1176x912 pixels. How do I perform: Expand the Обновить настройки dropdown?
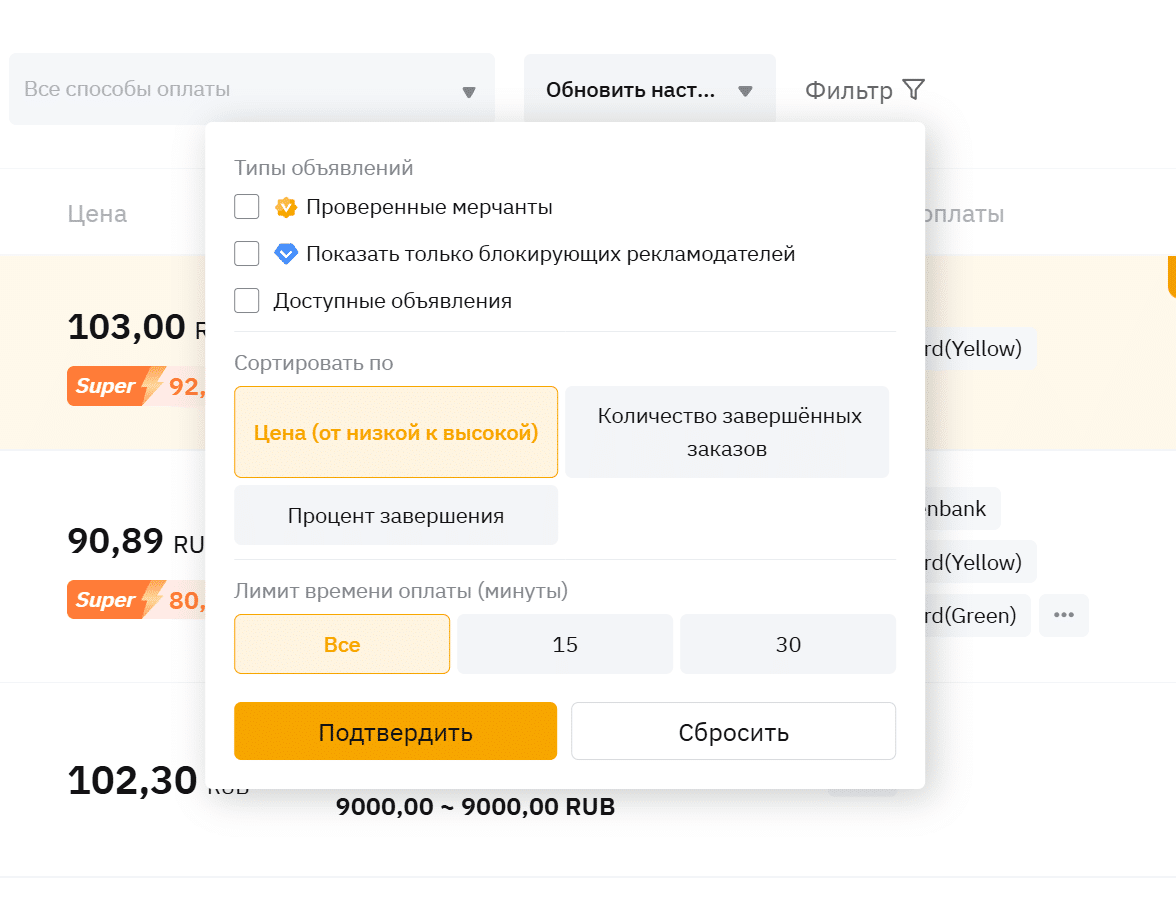pos(649,90)
